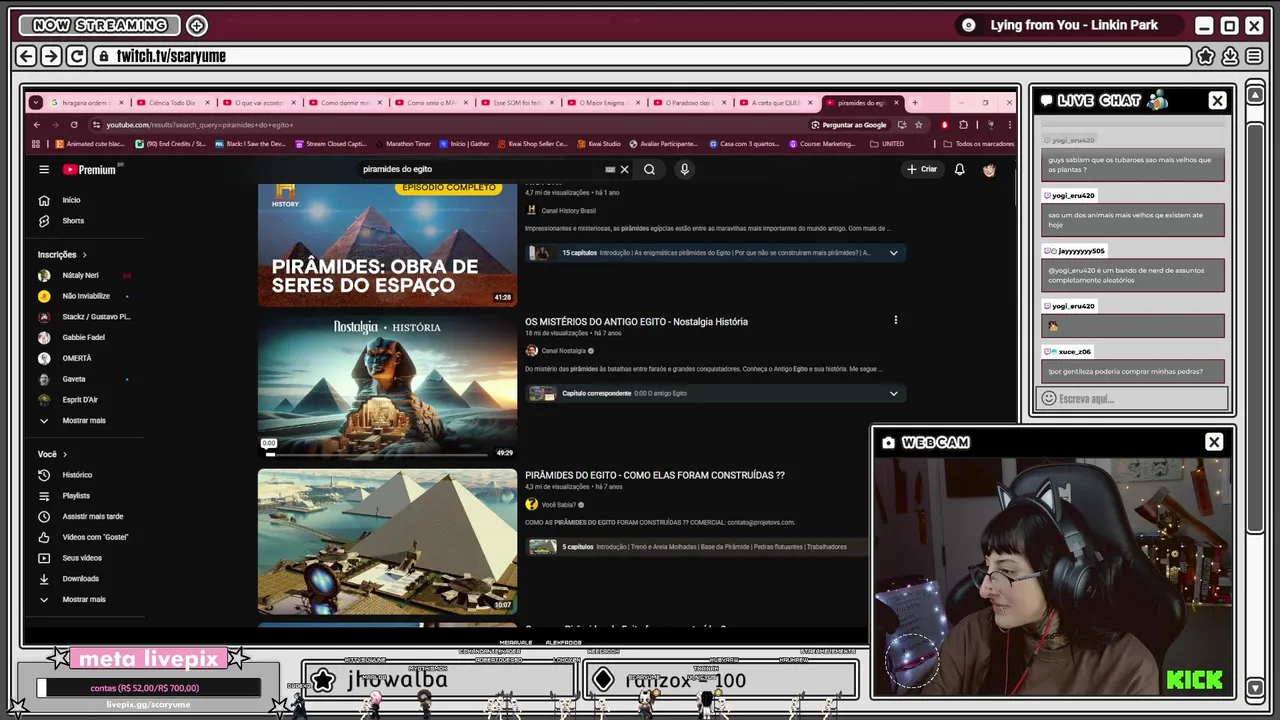This screenshot has height=720, width=1280.
Task: Go to the YouTube Premium home logo
Action: [91, 170]
